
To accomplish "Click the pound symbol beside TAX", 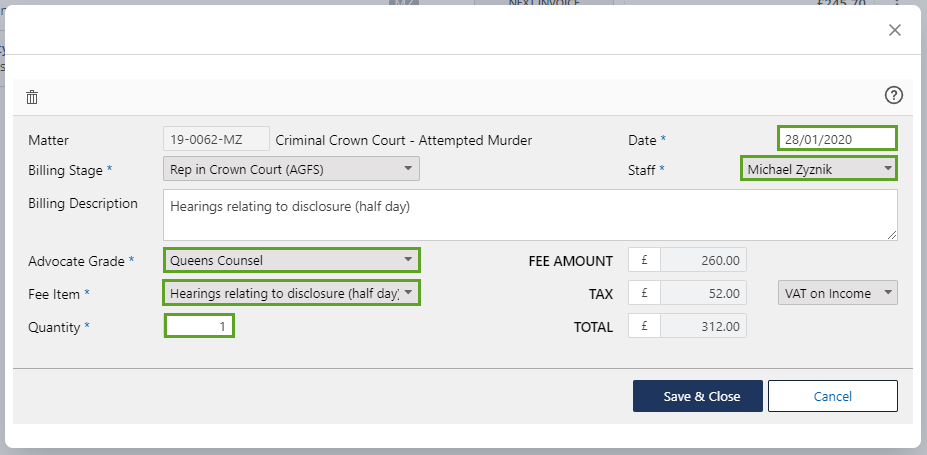I will tap(645, 293).
